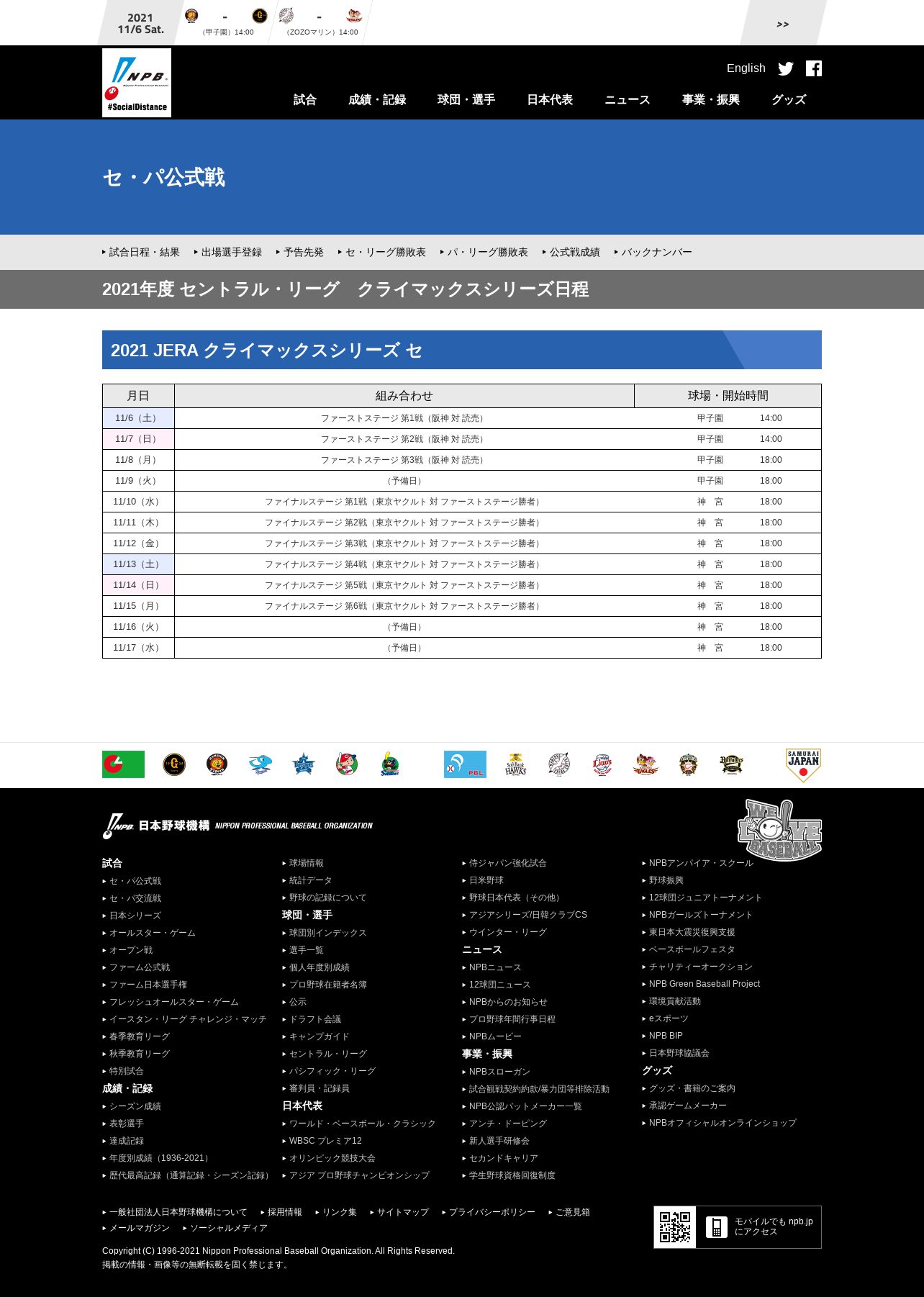Screen dimensions: 924x1297
Task: Open Nippon-Ham Fighters logo
Action: coord(689,764)
